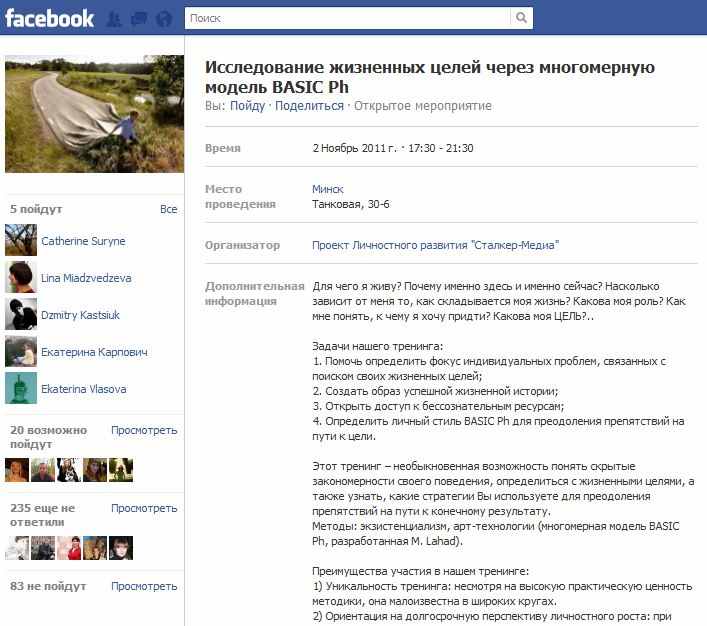707x626 pixels.
Task: Open the messages icon in header
Action: 139,19
